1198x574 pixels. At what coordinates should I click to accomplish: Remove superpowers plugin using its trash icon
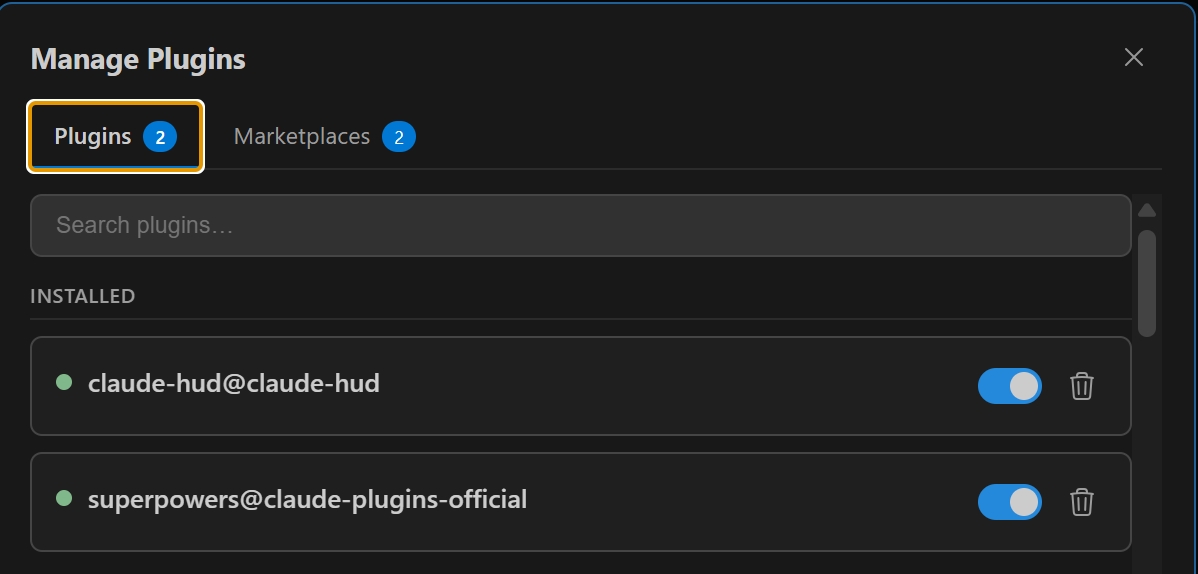[1081, 502]
